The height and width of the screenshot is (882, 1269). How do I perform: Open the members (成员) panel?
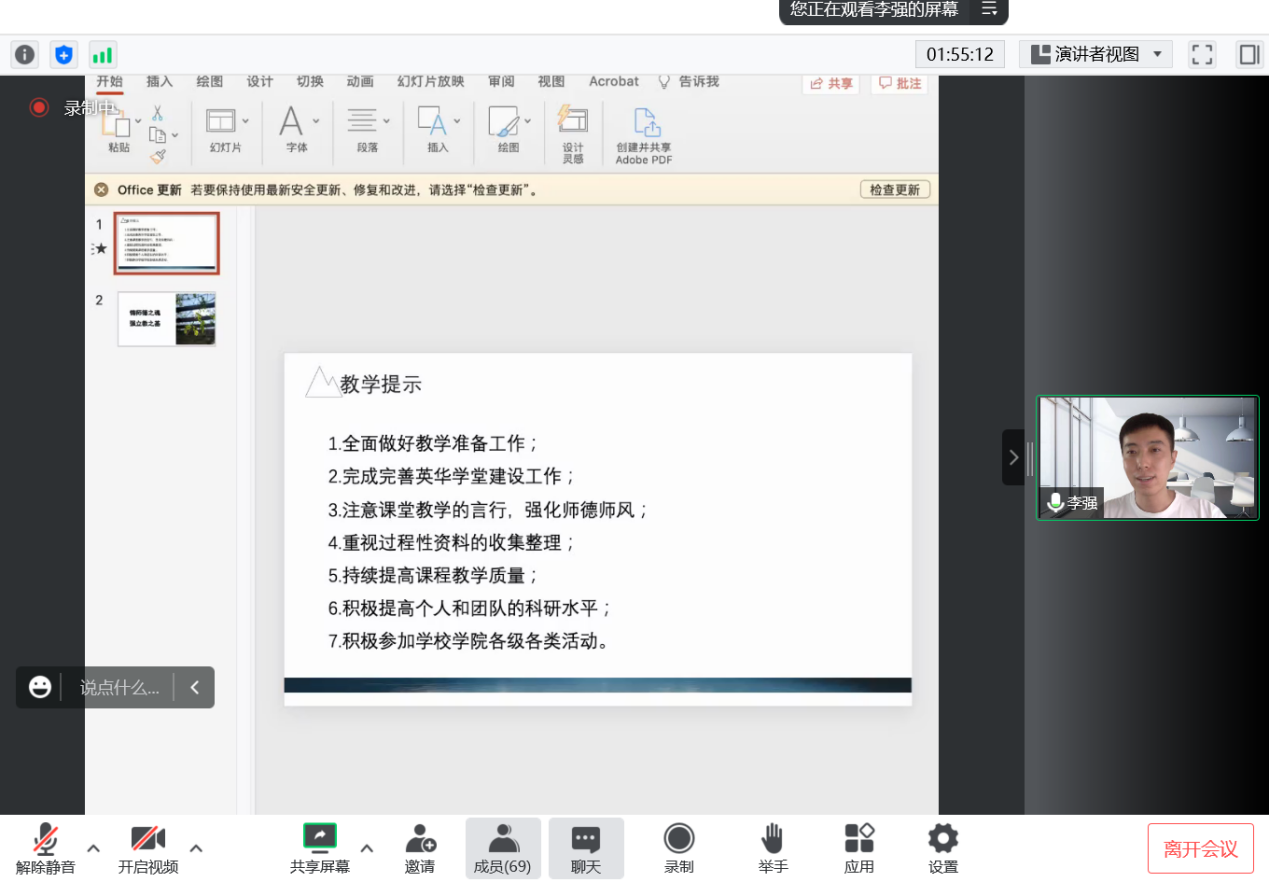click(503, 849)
